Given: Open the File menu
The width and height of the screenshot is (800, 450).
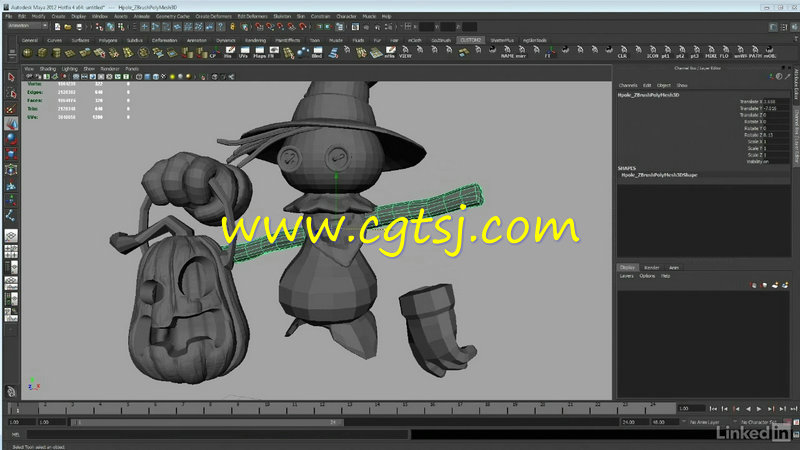Looking at the screenshot, I should click(x=9, y=16).
